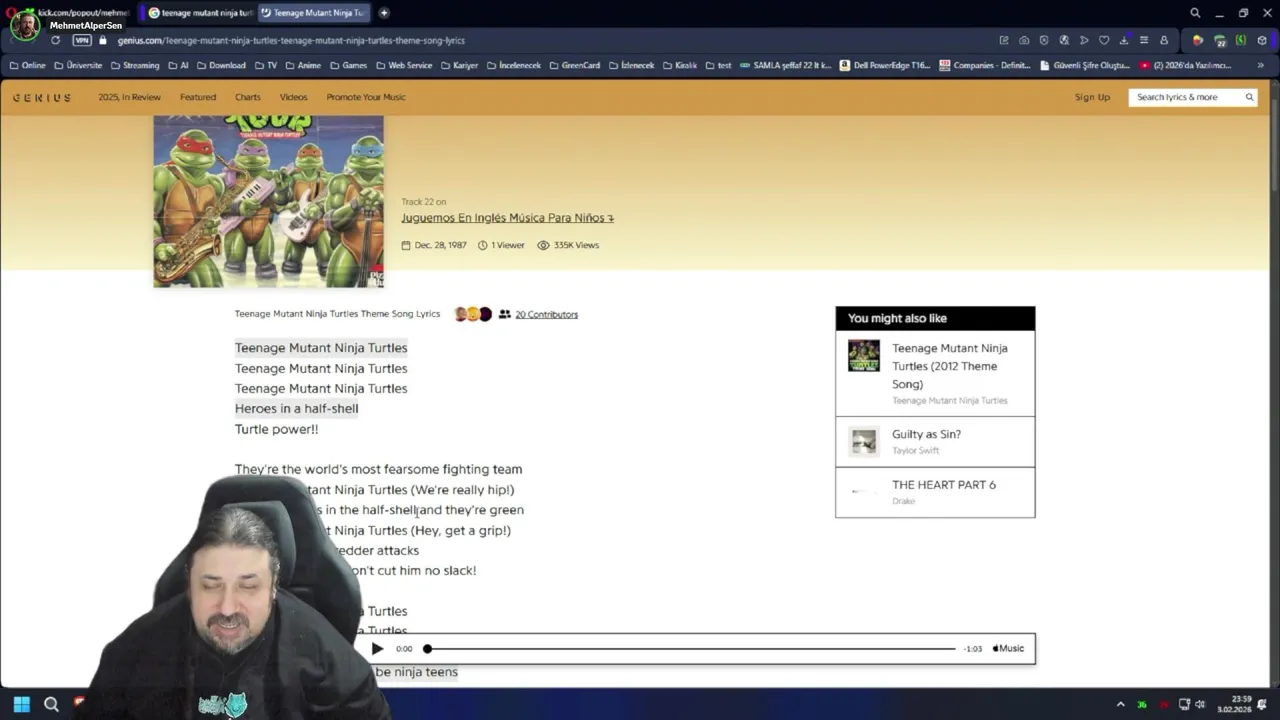Open the Streaming bookmarks folder

point(135,65)
